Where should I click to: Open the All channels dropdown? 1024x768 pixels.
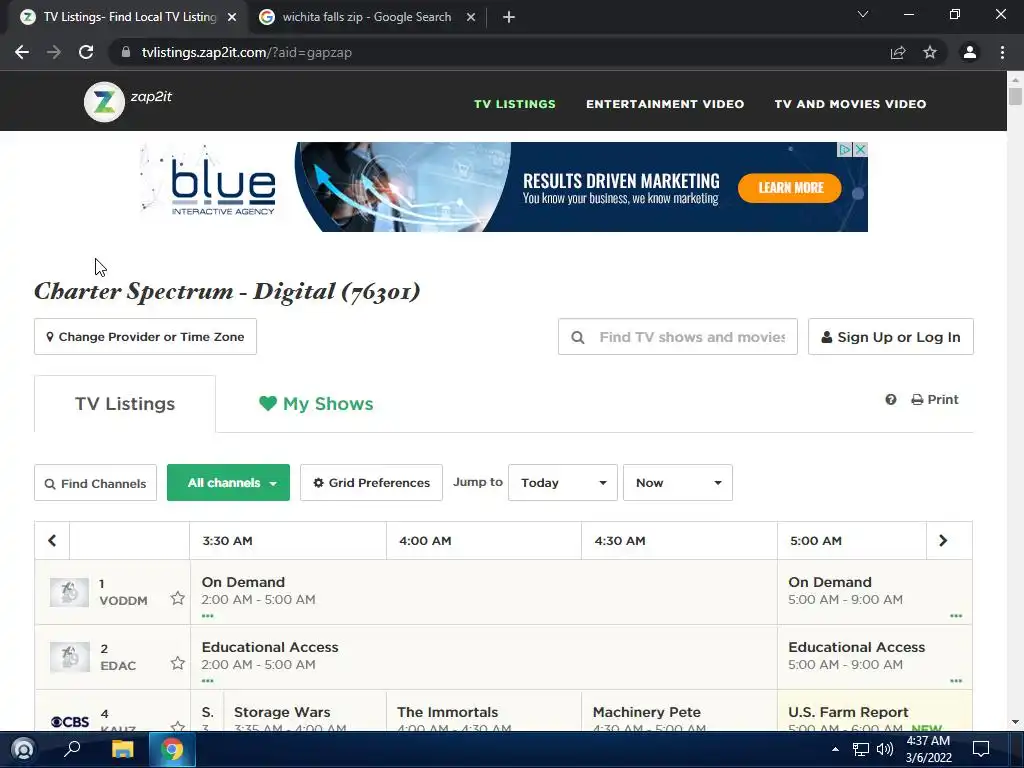[229, 483]
